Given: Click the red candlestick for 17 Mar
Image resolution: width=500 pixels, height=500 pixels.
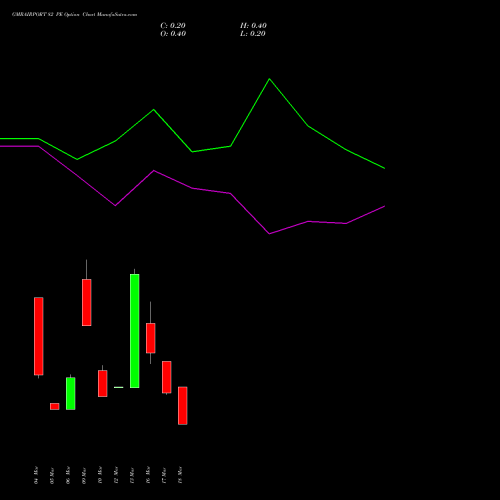Looking at the screenshot, I should (167, 377).
